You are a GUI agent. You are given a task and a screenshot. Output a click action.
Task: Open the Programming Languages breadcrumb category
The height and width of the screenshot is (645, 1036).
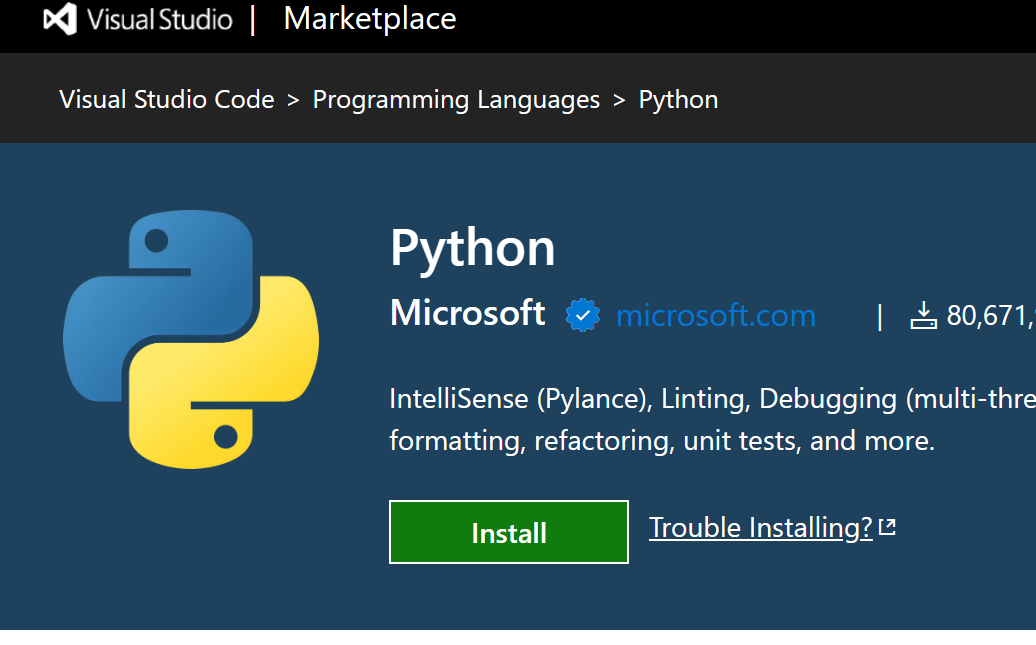pyautogui.click(x=456, y=99)
